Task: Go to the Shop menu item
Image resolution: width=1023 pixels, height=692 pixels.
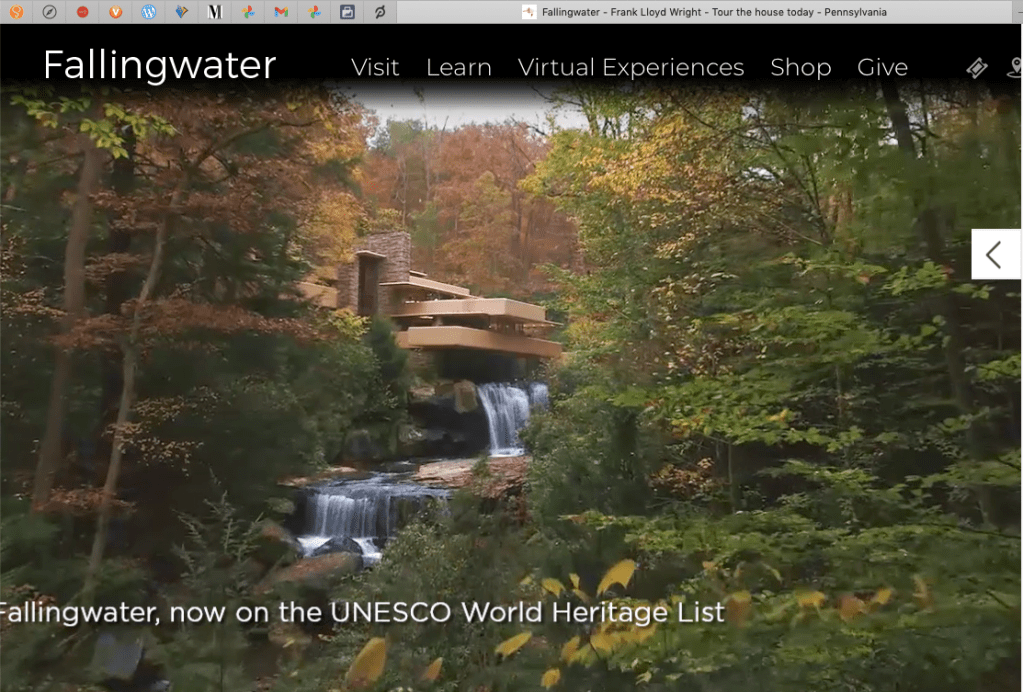Action: click(800, 68)
